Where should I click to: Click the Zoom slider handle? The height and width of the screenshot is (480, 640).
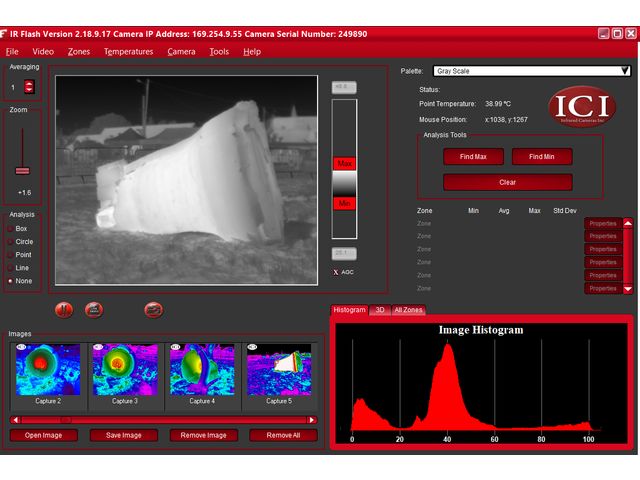23,171
